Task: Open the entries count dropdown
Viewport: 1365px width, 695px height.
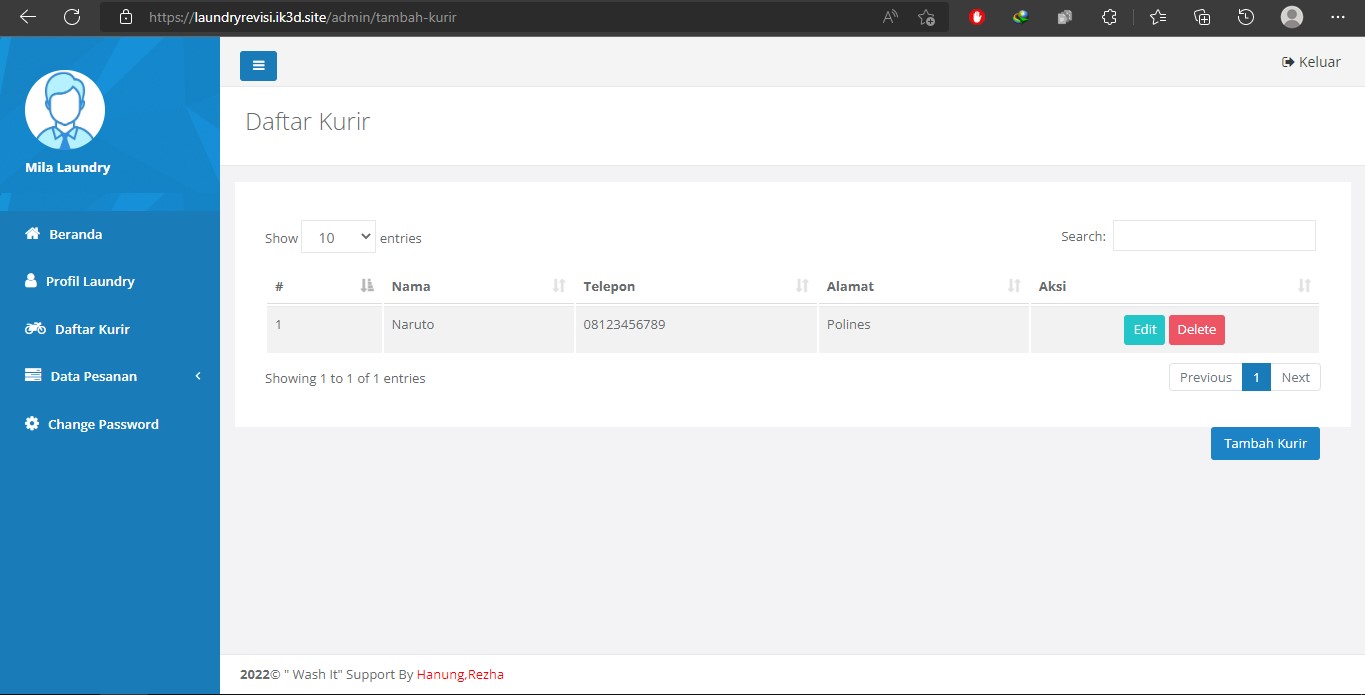Action: pyautogui.click(x=338, y=237)
